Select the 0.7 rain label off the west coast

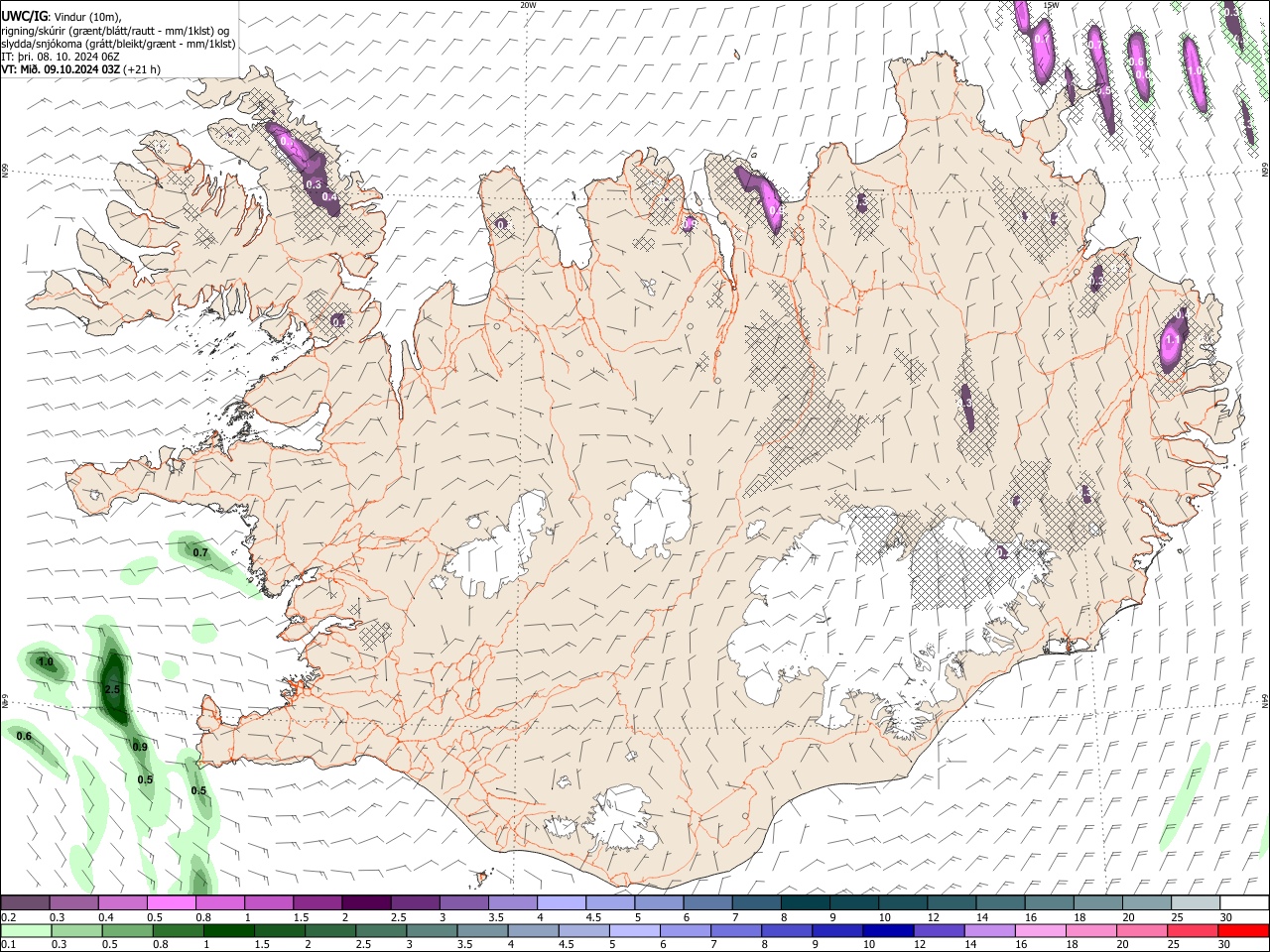point(200,552)
